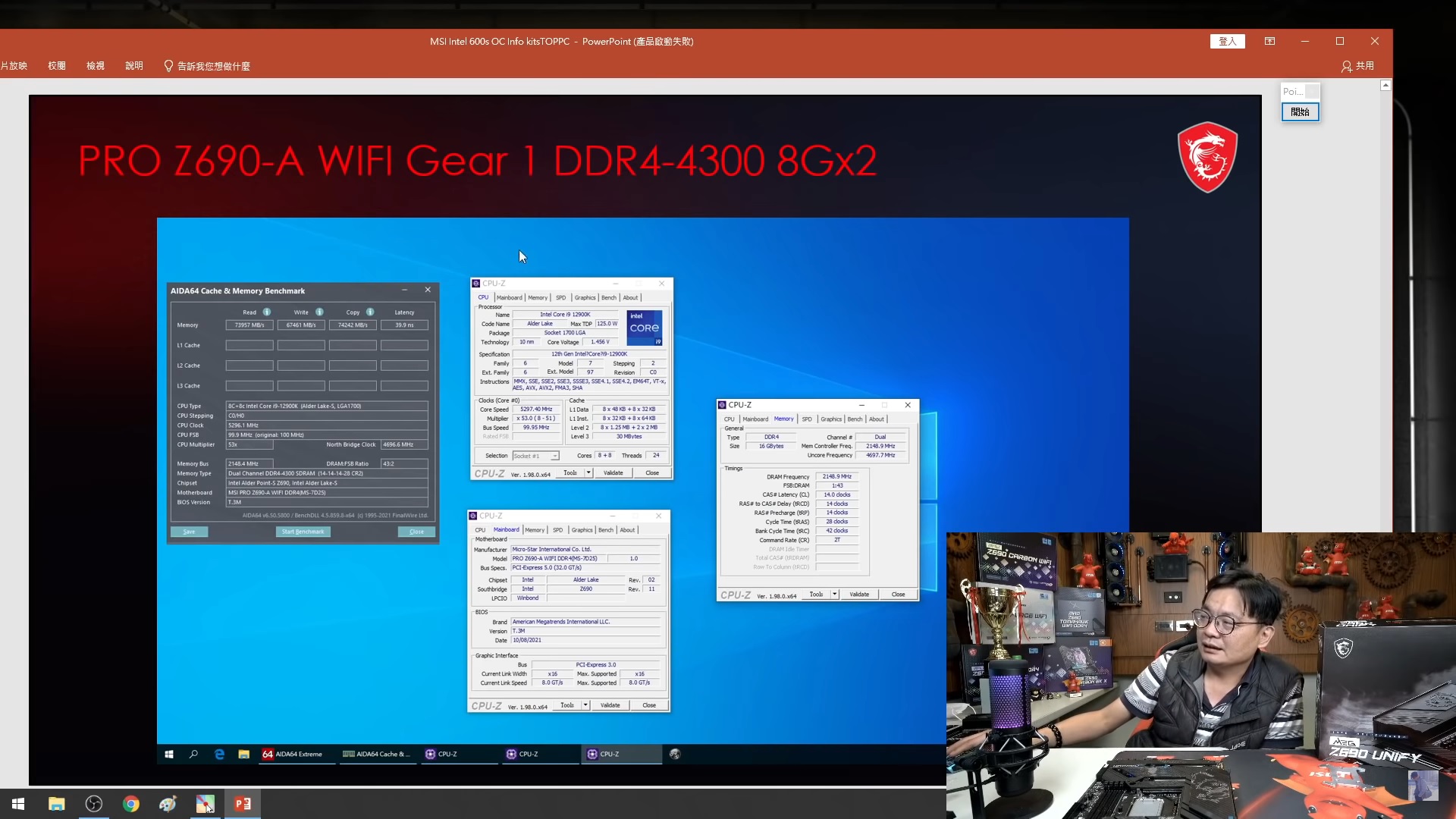Open the Help ribbon tab

[134, 66]
